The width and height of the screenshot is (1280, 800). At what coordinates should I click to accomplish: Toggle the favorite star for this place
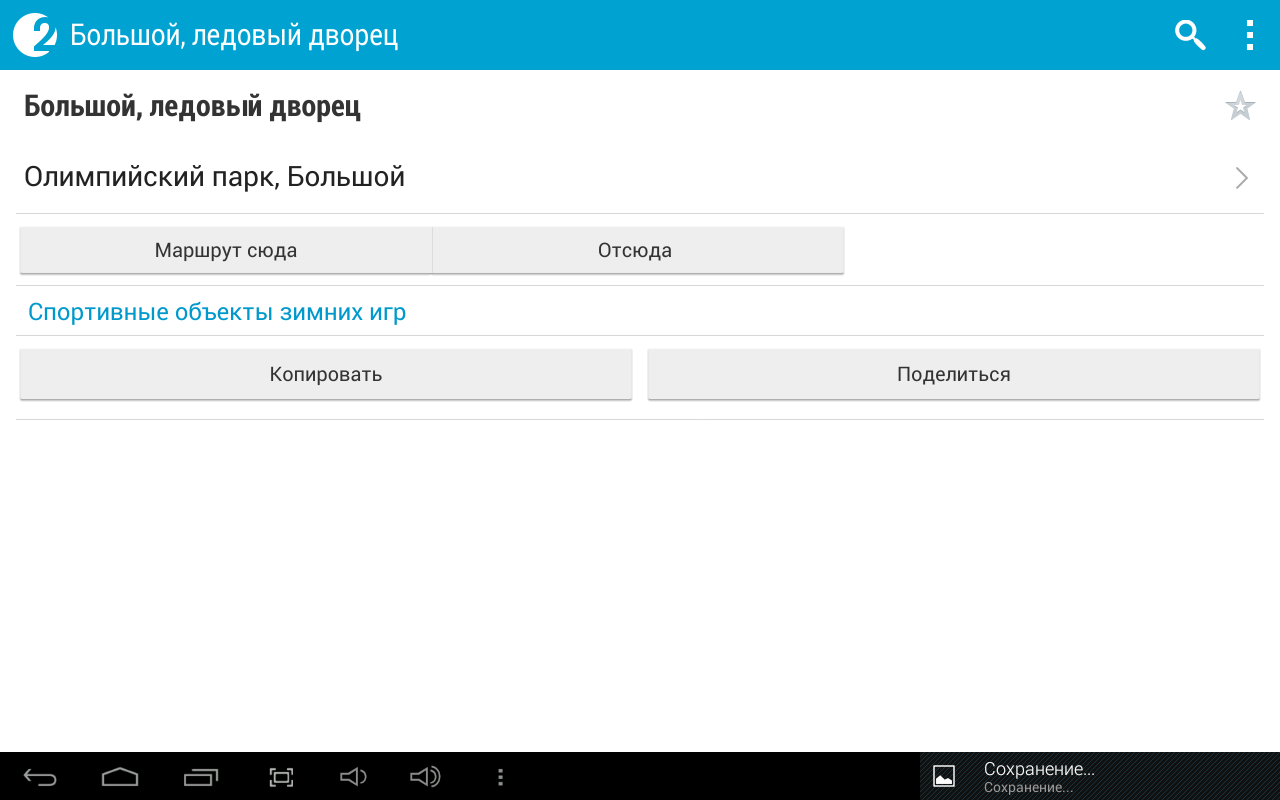coord(1240,106)
